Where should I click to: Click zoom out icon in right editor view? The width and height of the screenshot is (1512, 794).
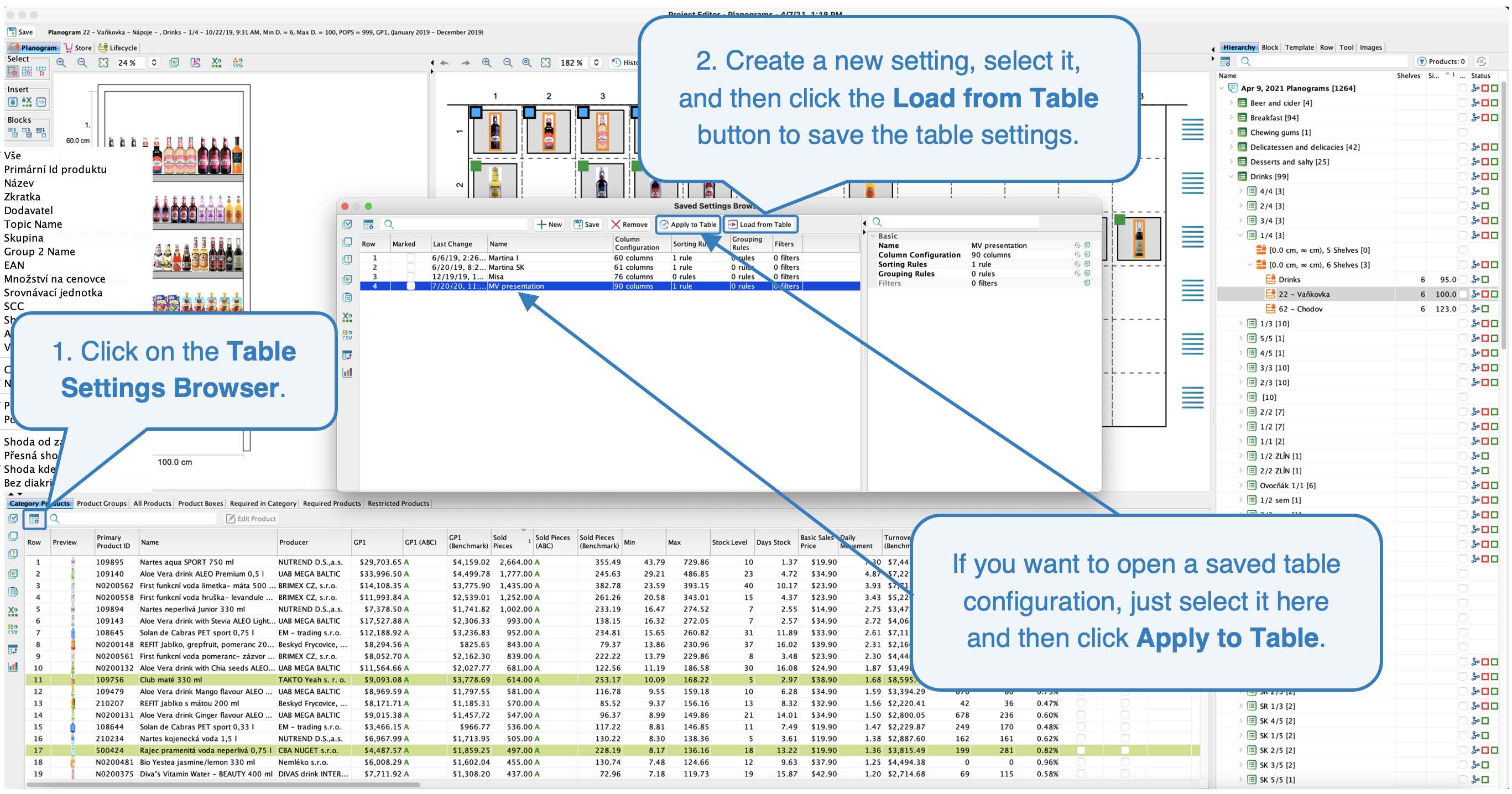tap(508, 62)
